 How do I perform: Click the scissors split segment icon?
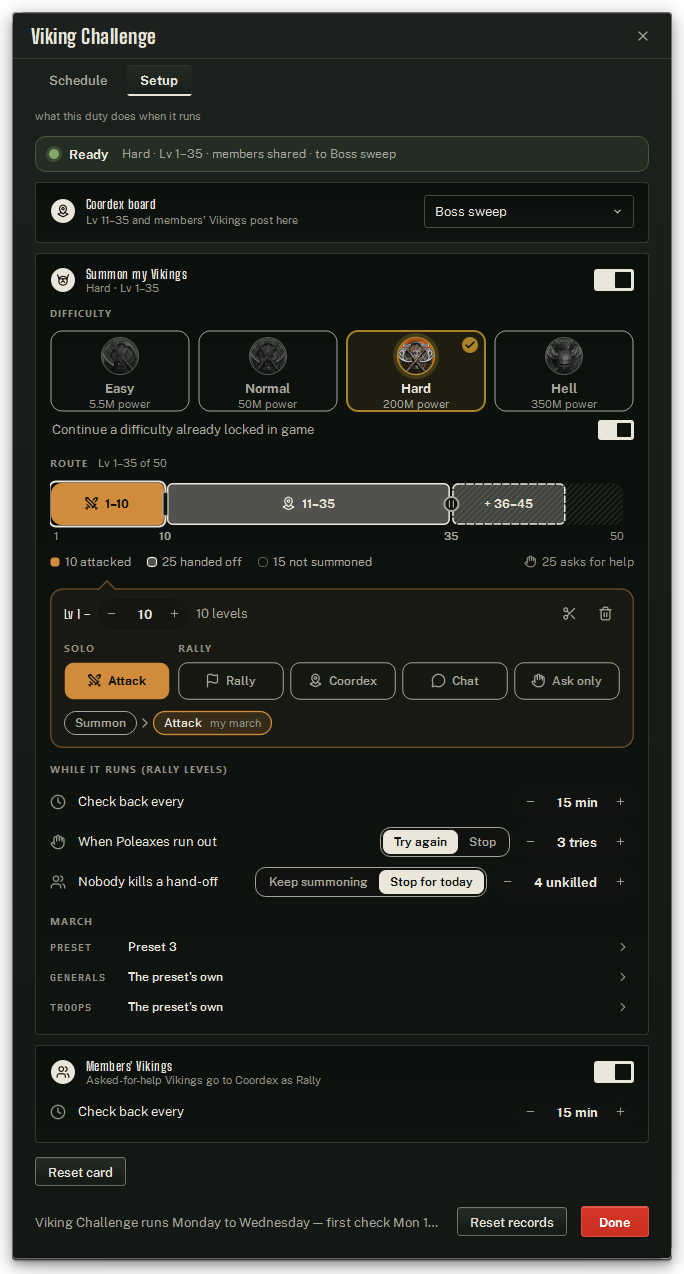pyautogui.click(x=570, y=614)
